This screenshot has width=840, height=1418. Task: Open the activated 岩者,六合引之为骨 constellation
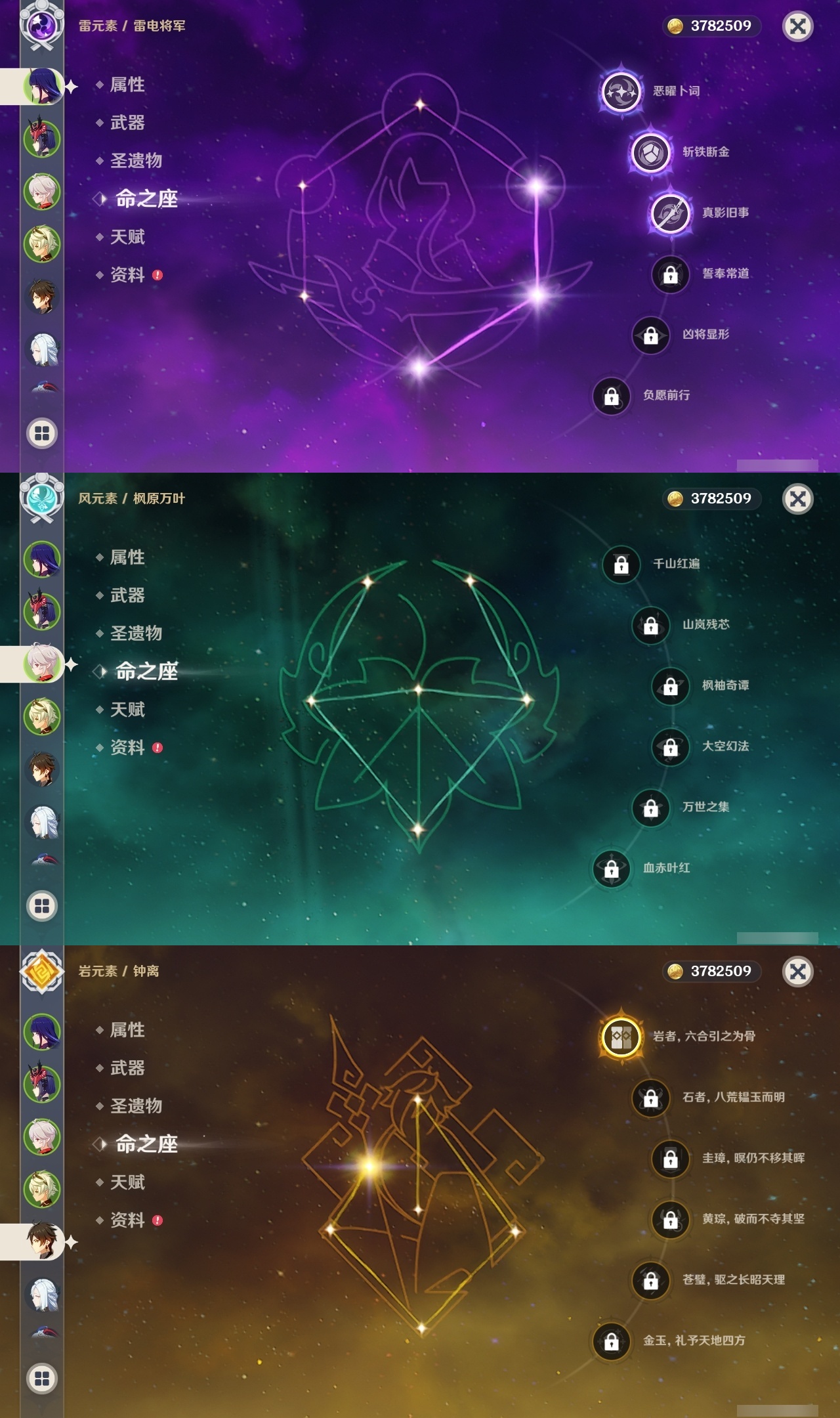621,1037
